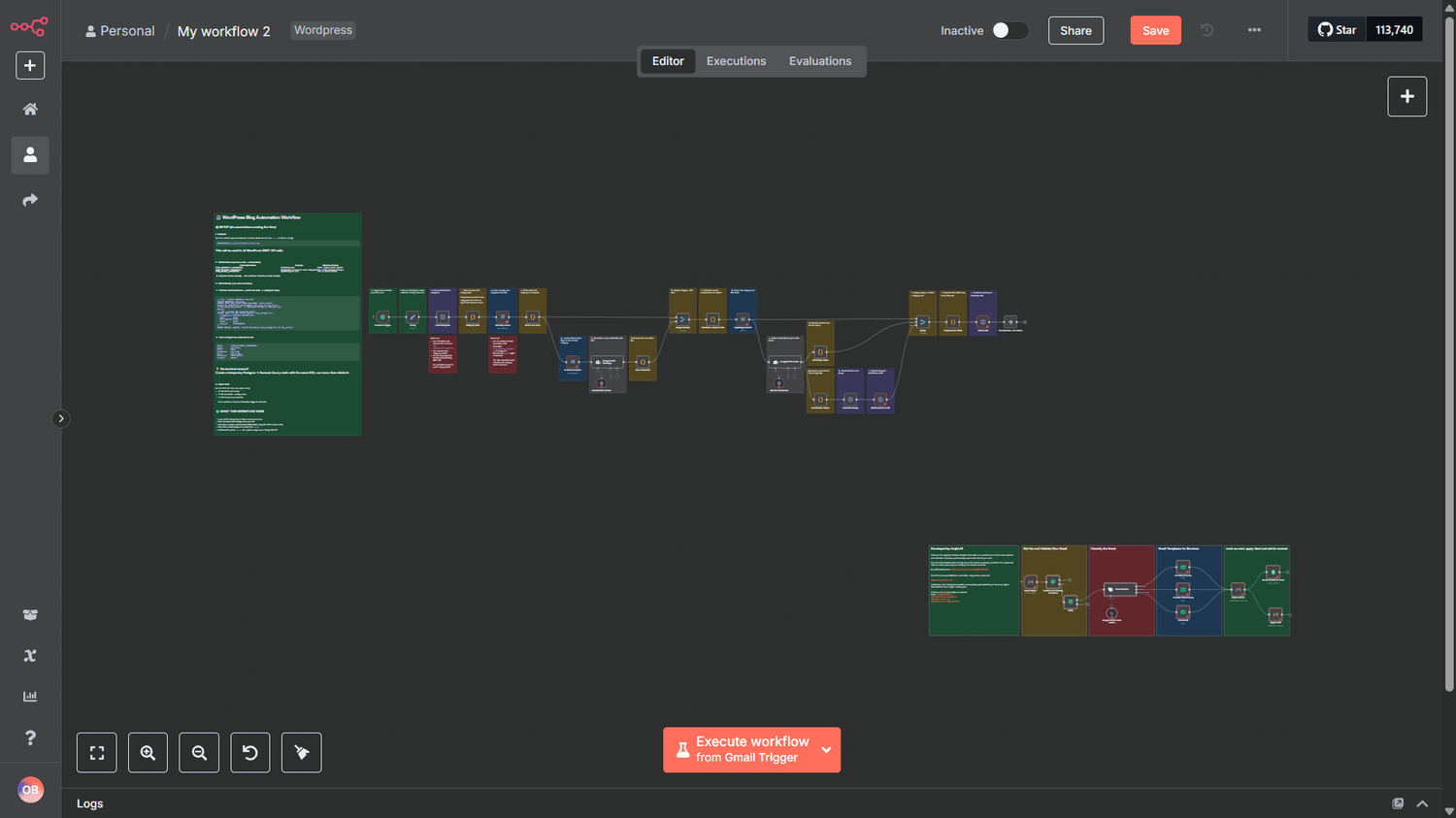Open the Home icon in sidebar
Screen dimensions: 1456x818
30,110
